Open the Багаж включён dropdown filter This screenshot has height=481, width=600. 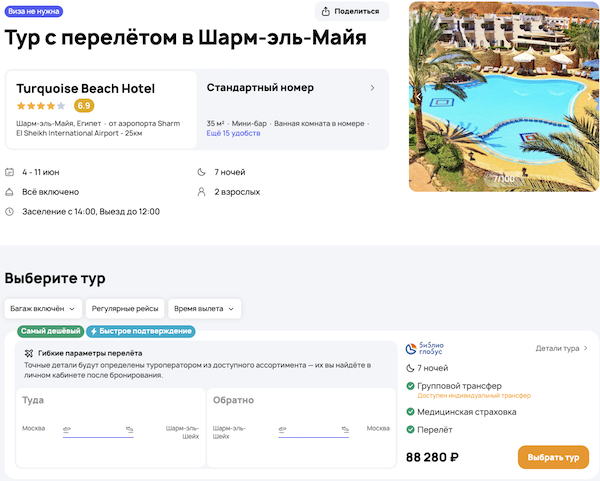pyautogui.click(x=42, y=309)
